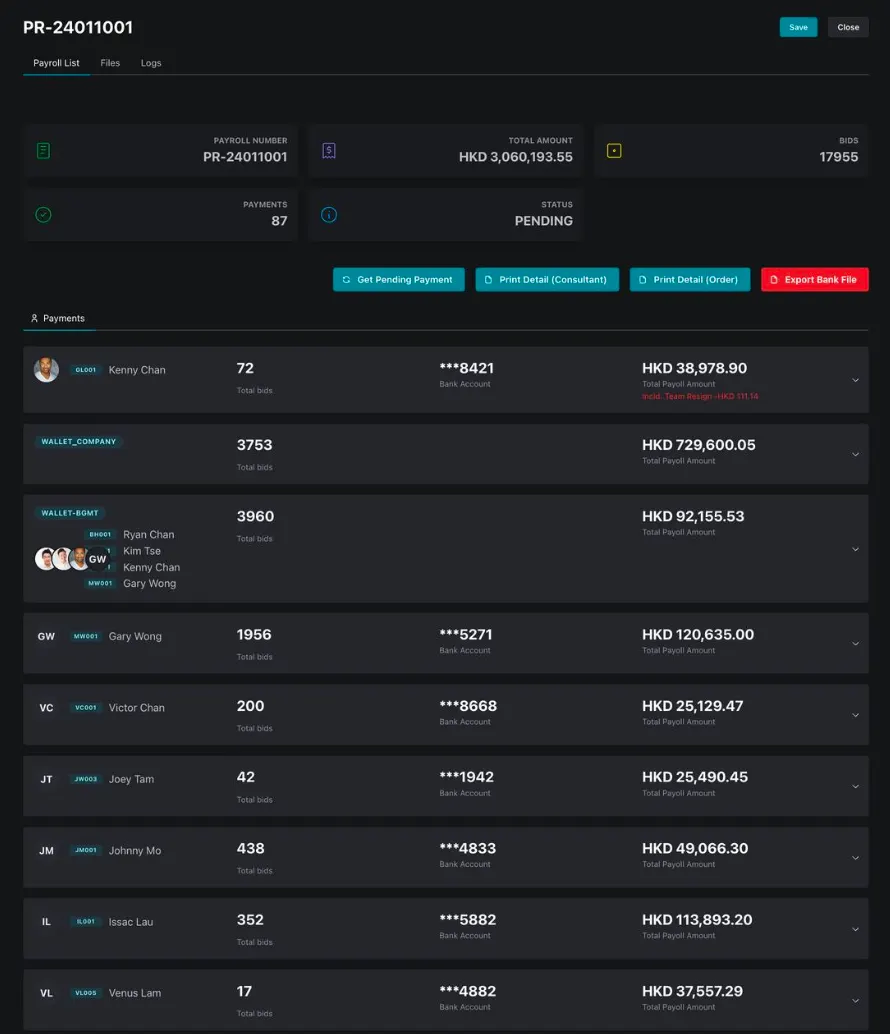Open the Files tab
This screenshot has width=890, height=1034.
[x=110, y=63]
